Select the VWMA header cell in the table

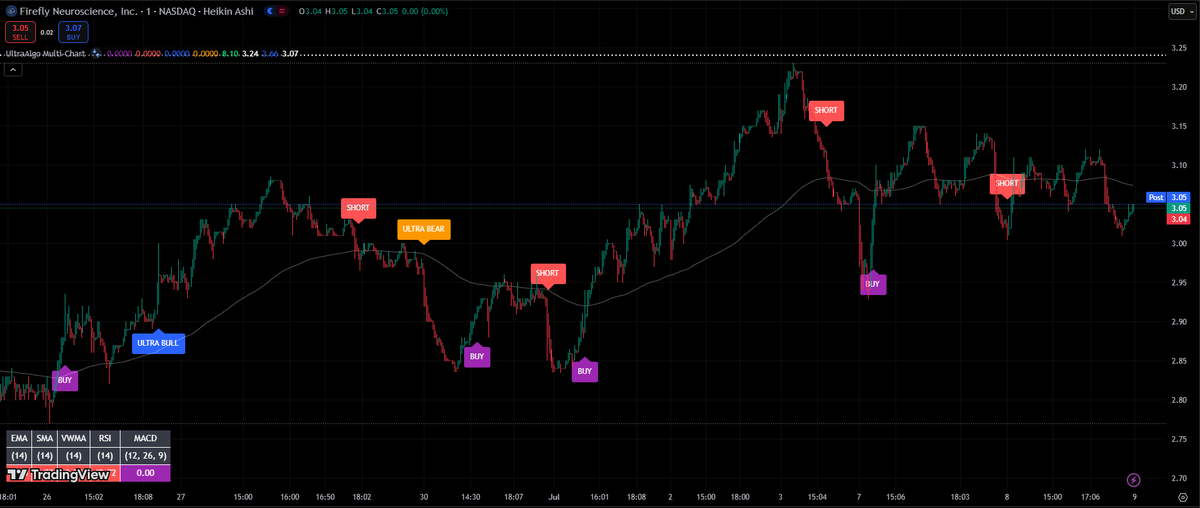74,438
